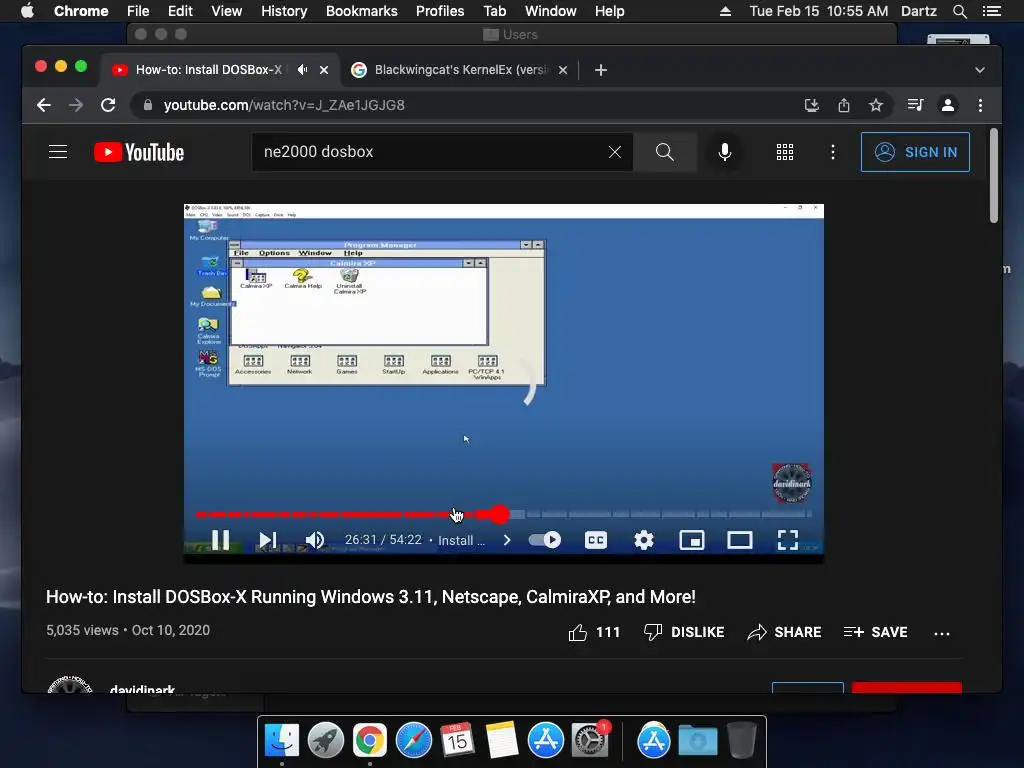This screenshot has height=768, width=1024.
Task: Share this page icon
Action: click(x=844, y=105)
